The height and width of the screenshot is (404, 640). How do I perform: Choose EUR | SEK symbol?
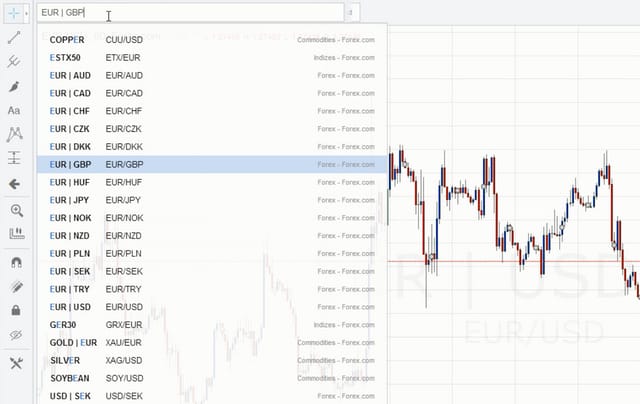coord(212,271)
